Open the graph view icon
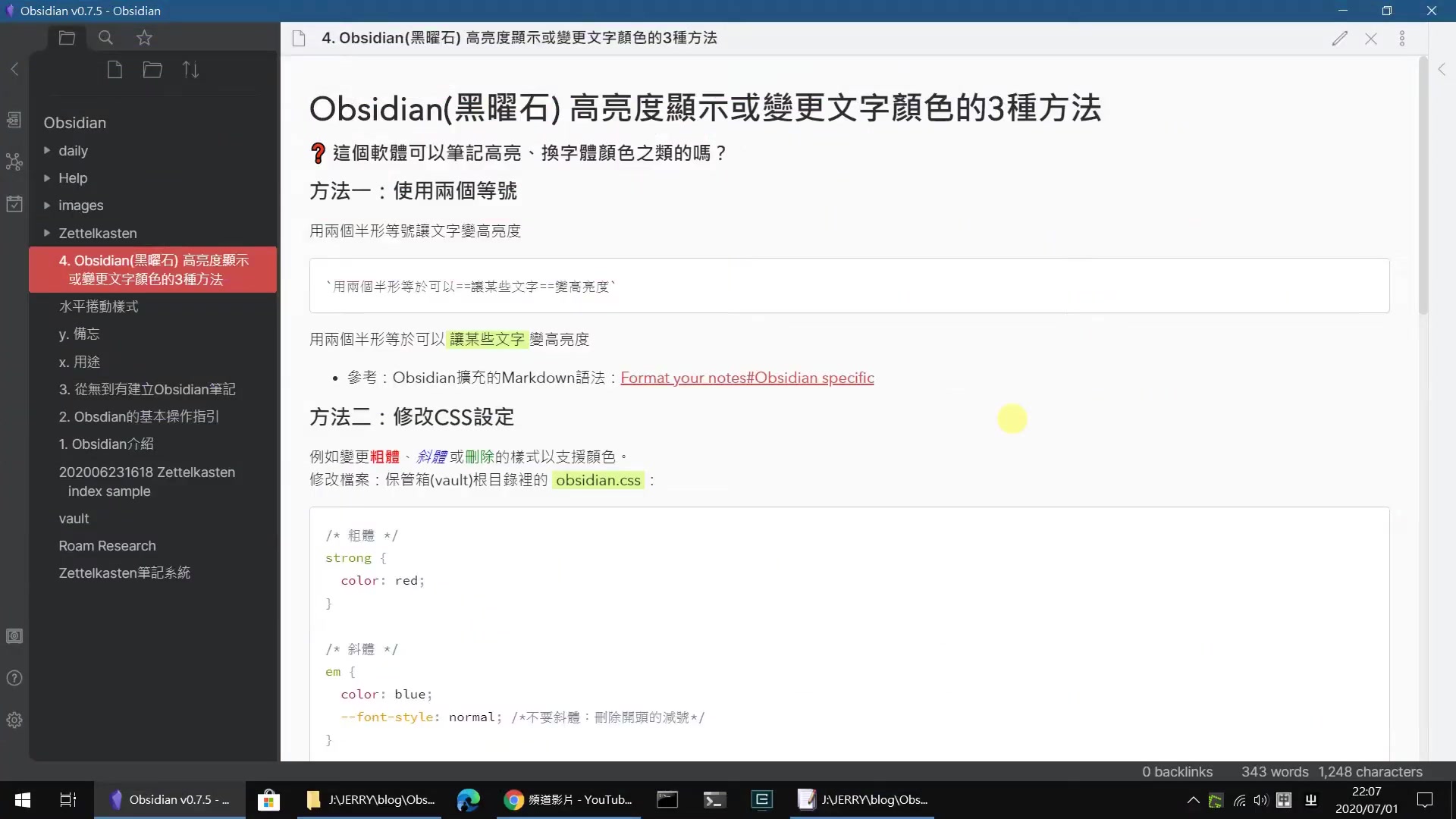The width and height of the screenshot is (1456, 819). 14,162
